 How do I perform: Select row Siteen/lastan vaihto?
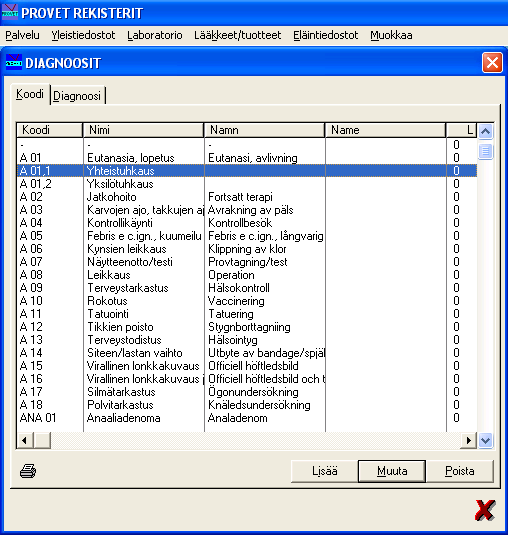pyautogui.click(x=247, y=352)
